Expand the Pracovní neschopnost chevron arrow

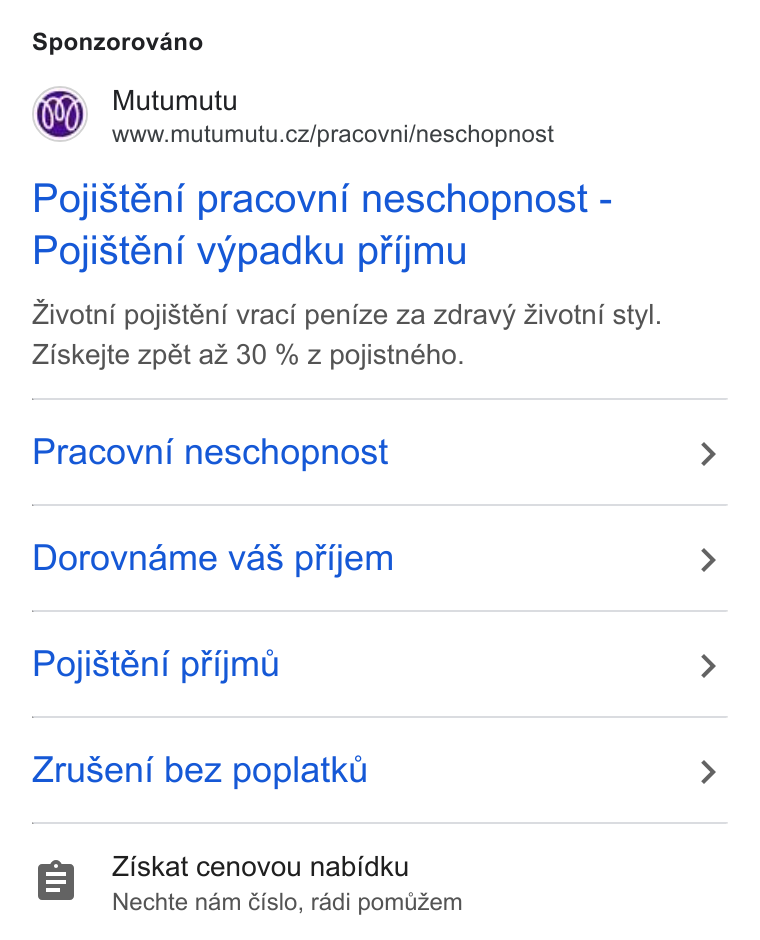pos(708,454)
